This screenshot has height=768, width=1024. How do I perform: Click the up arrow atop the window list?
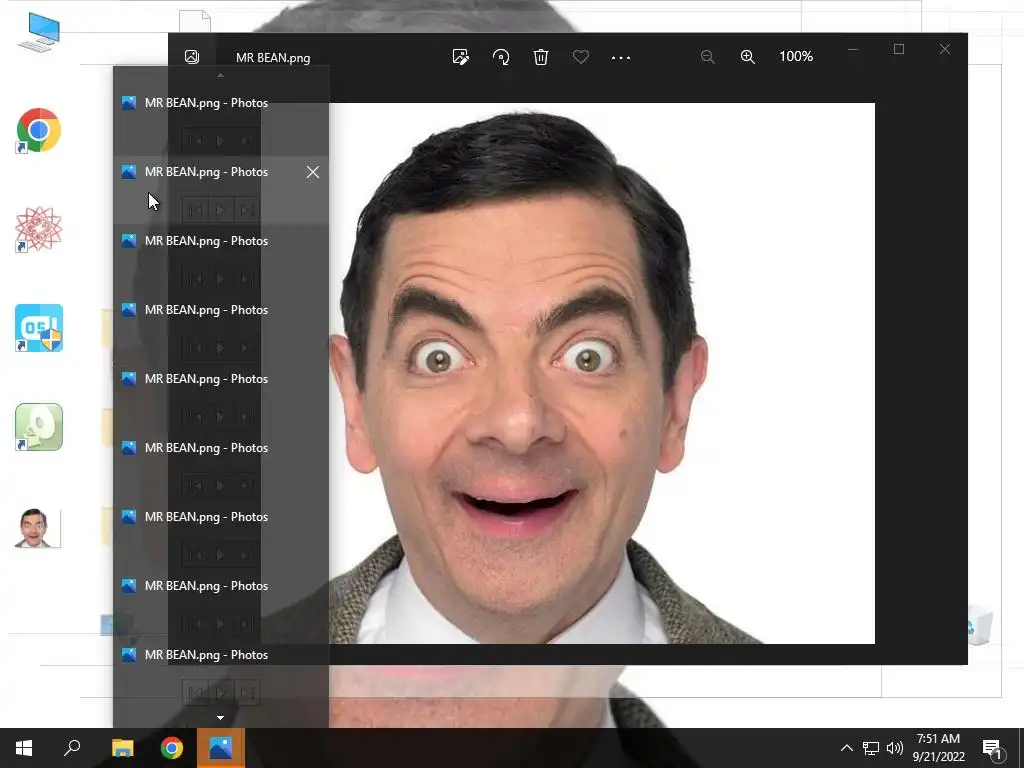[x=221, y=76]
